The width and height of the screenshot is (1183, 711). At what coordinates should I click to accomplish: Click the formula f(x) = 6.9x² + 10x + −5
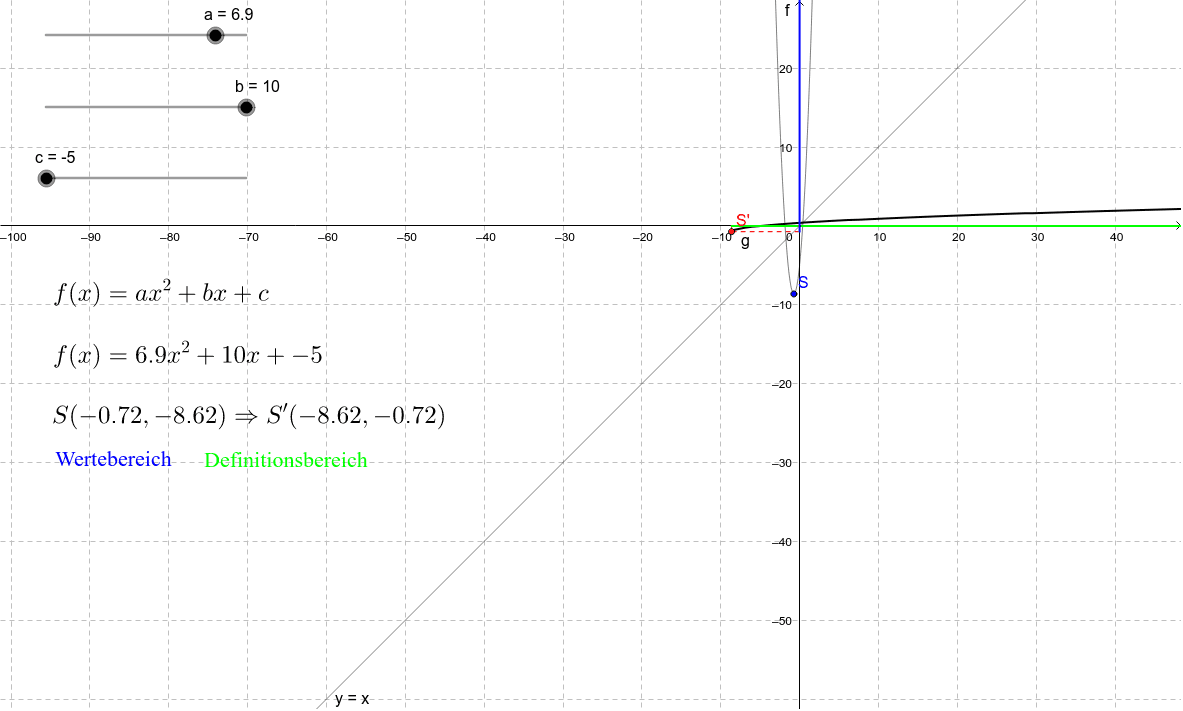[x=188, y=354]
